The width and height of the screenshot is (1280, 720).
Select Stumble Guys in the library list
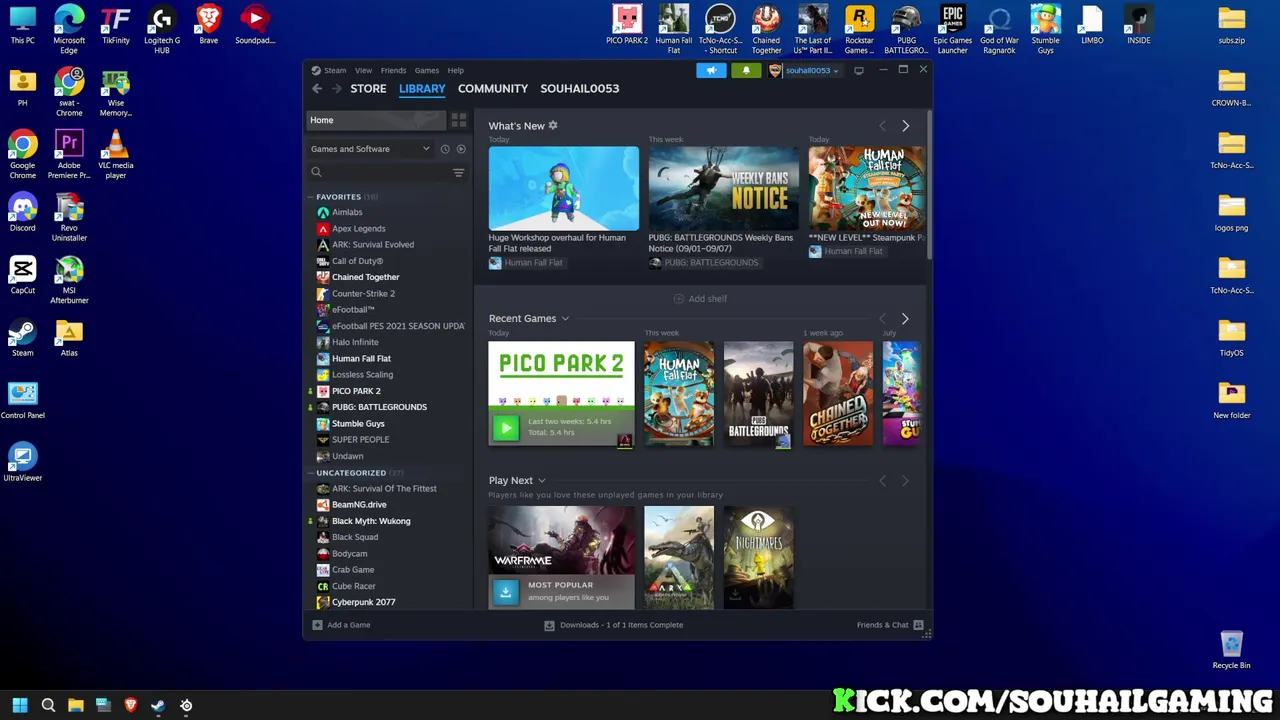(358, 423)
